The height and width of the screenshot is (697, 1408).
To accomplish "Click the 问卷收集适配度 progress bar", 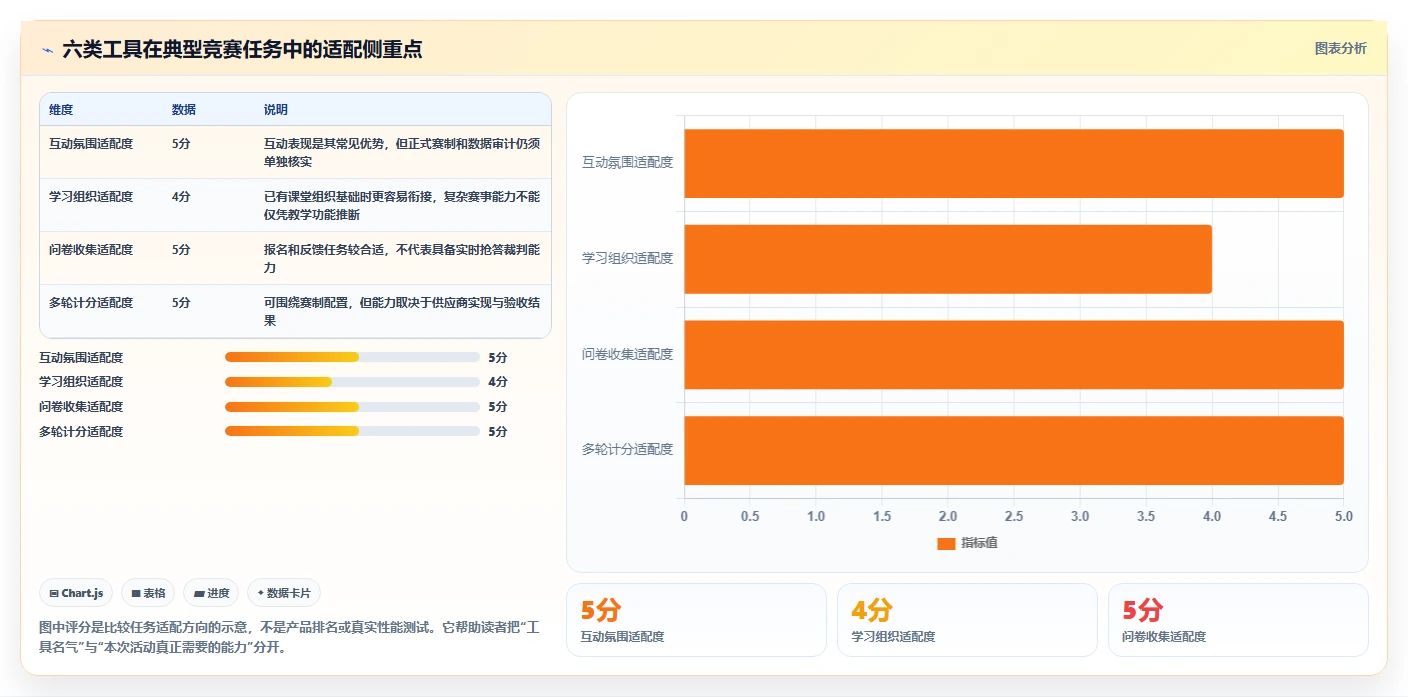I will point(352,407).
